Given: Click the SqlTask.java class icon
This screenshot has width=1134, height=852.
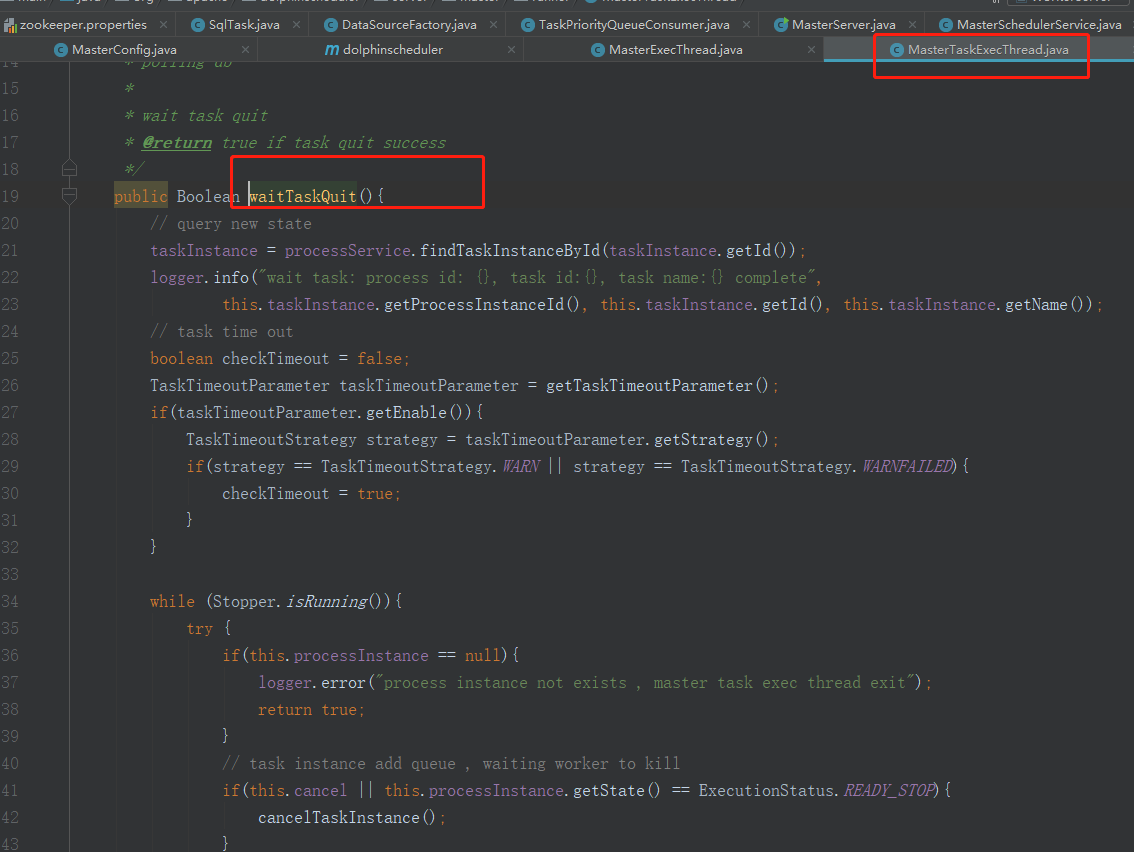Looking at the screenshot, I should (x=197, y=25).
